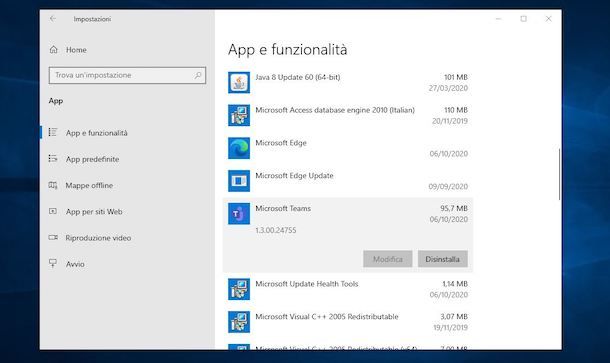Click the Avvio sidebar icon
This screenshot has height=363, width=610.
pos(53,263)
